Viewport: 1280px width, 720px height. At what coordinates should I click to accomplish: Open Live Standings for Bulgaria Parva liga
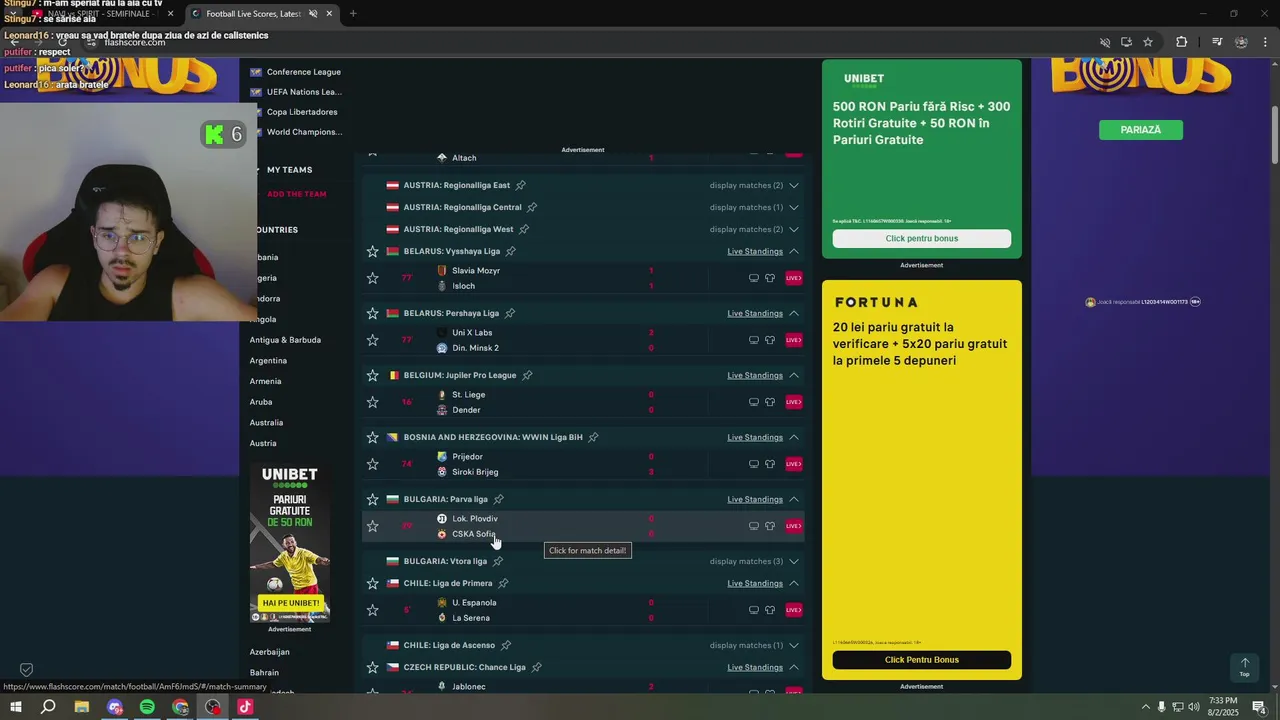point(755,499)
